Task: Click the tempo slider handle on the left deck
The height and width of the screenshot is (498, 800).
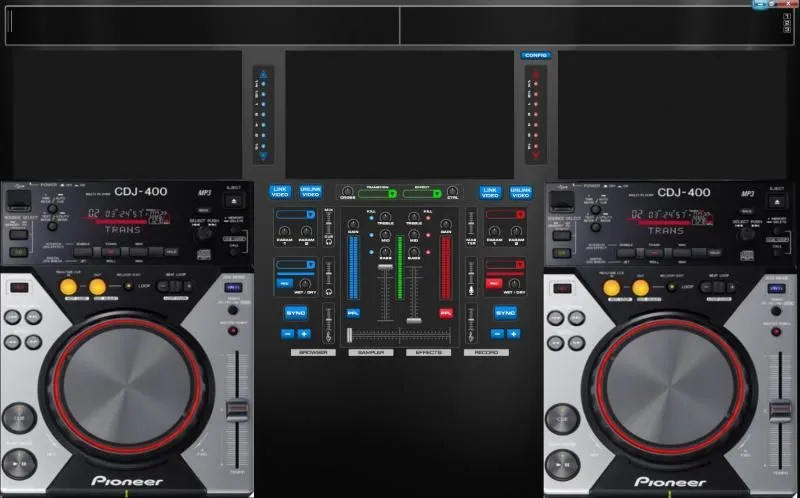Action: pyautogui.click(x=237, y=411)
